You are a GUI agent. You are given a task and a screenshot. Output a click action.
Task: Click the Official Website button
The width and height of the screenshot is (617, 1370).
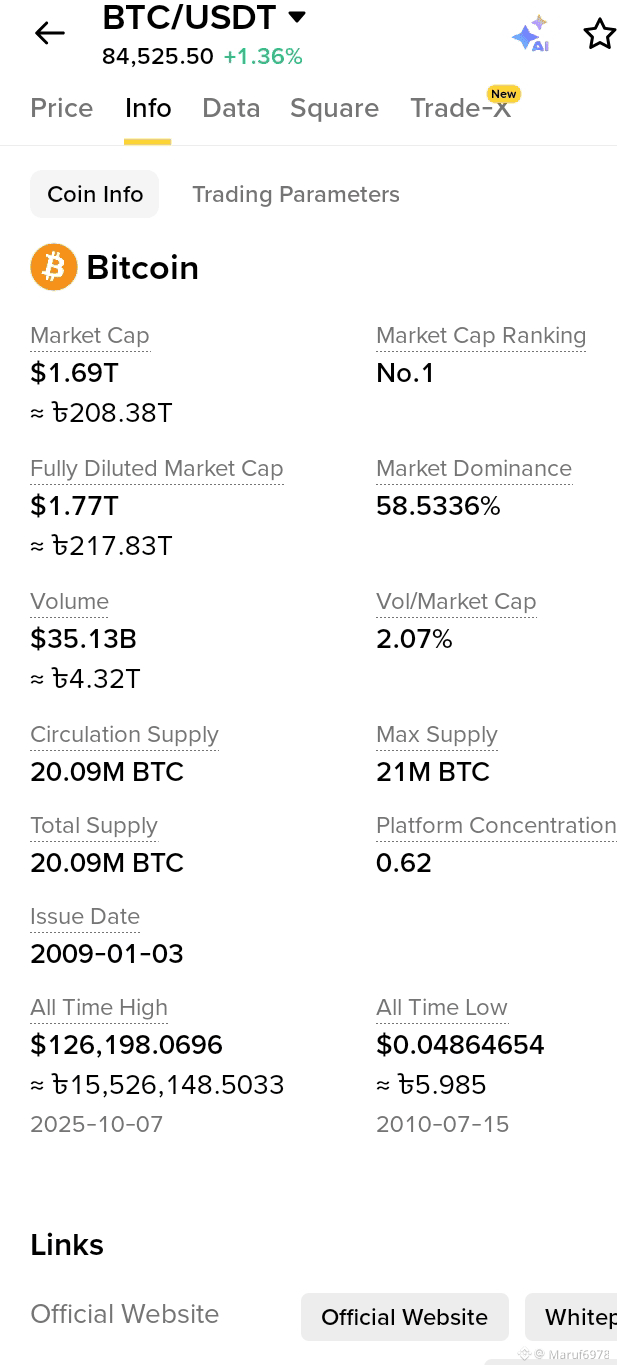pyautogui.click(x=405, y=1317)
